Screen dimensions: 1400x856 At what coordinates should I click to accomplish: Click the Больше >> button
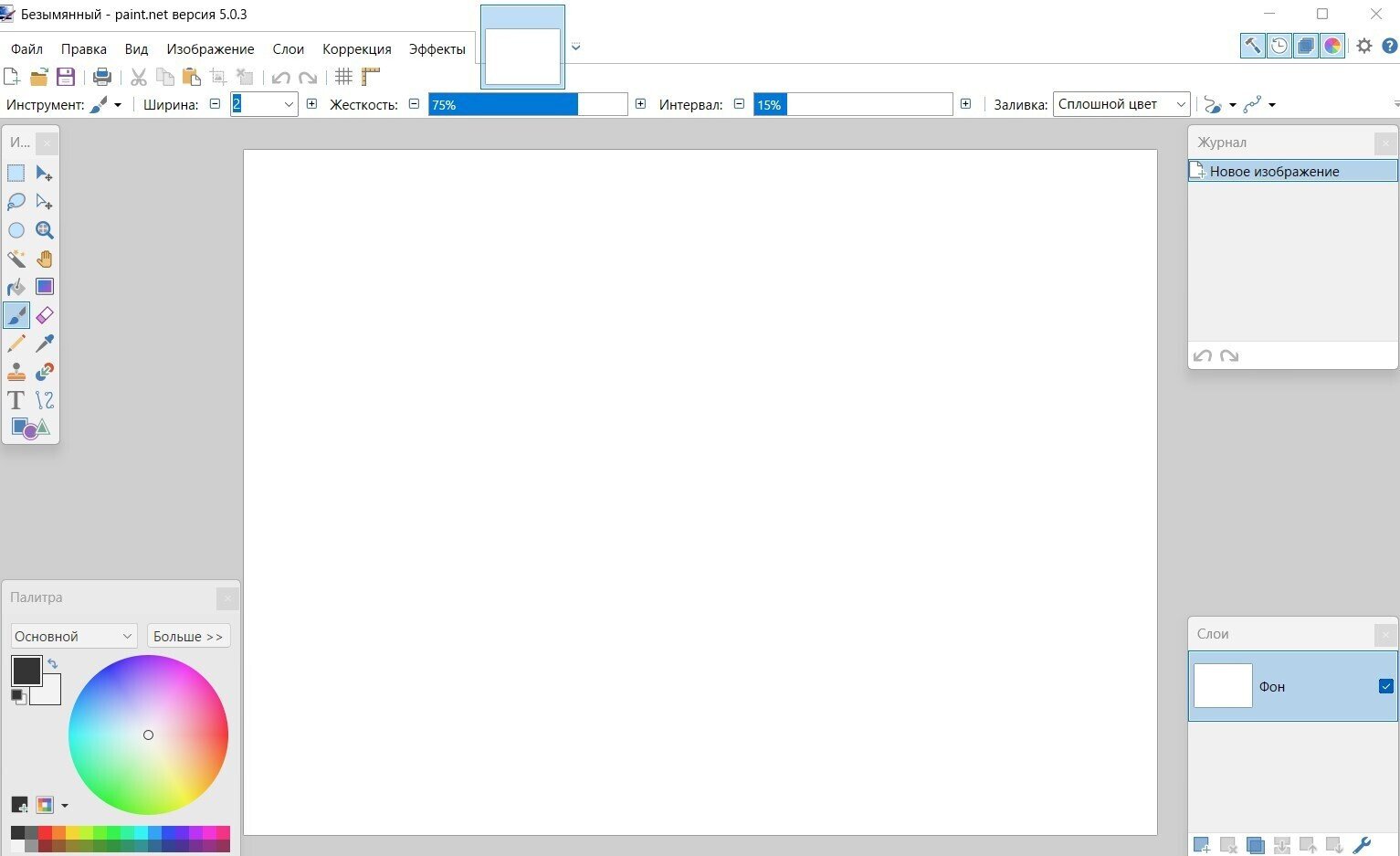(x=188, y=636)
